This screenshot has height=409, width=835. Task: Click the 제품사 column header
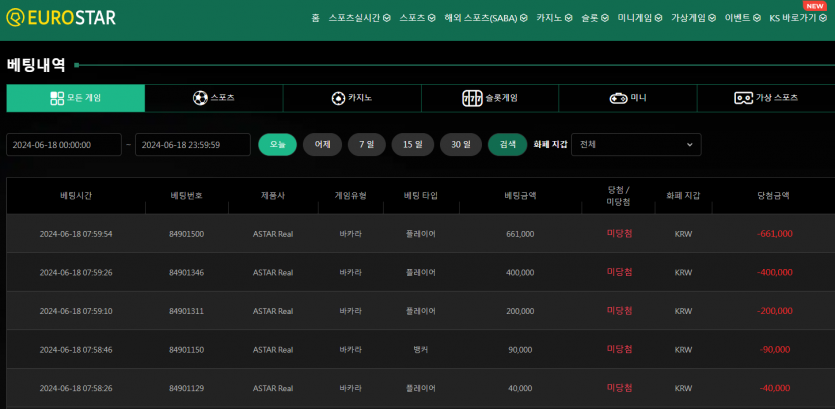coord(273,195)
